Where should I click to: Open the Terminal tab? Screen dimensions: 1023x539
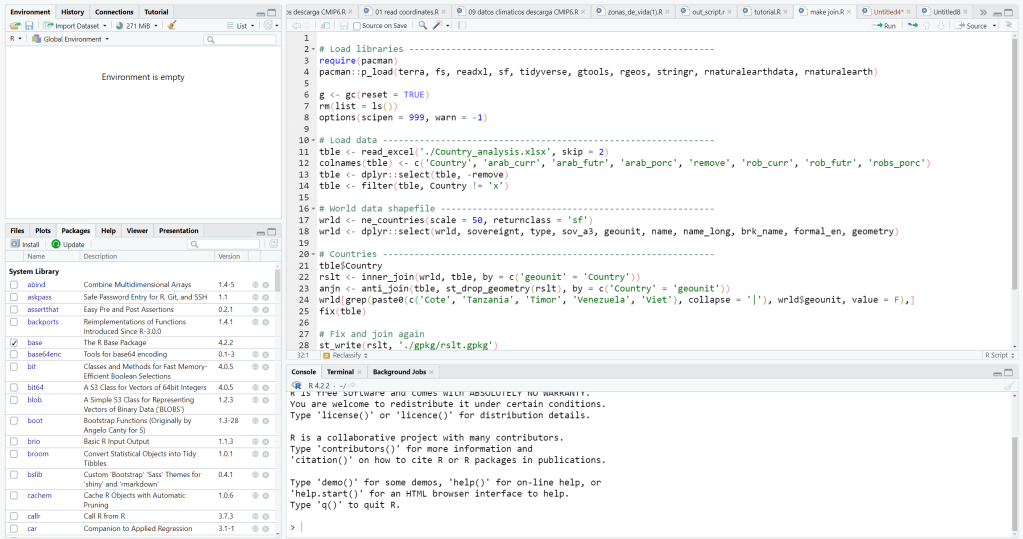(340, 371)
